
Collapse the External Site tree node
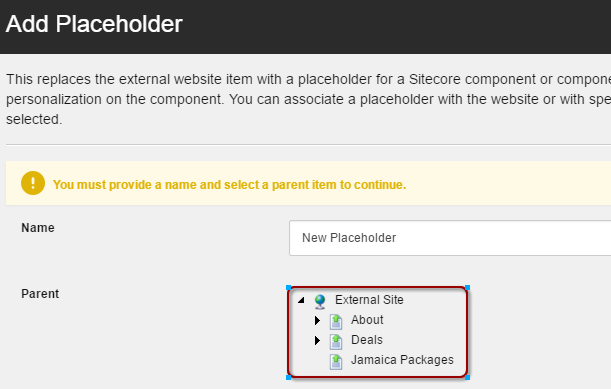(x=301, y=300)
